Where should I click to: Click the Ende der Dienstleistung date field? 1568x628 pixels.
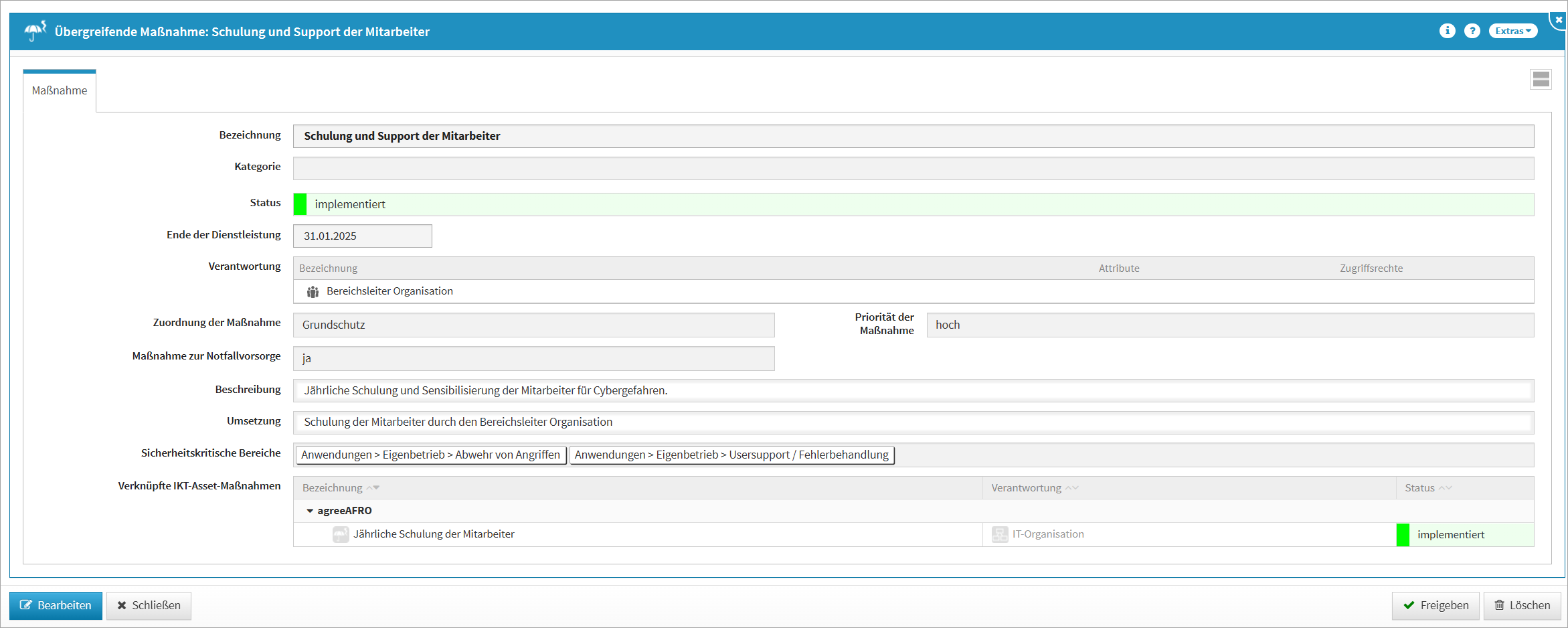tap(362, 236)
